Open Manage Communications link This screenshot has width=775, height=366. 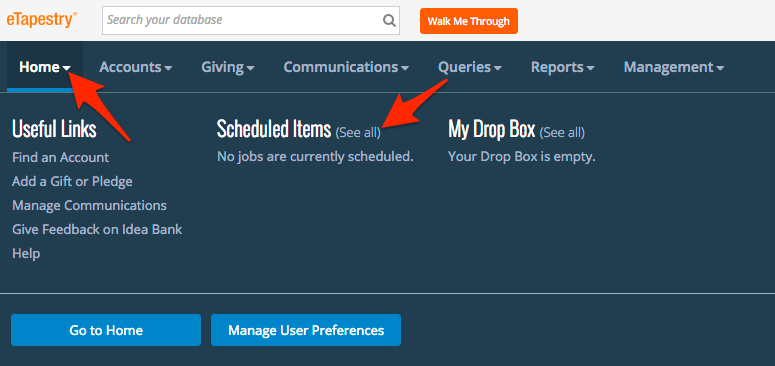tap(89, 205)
